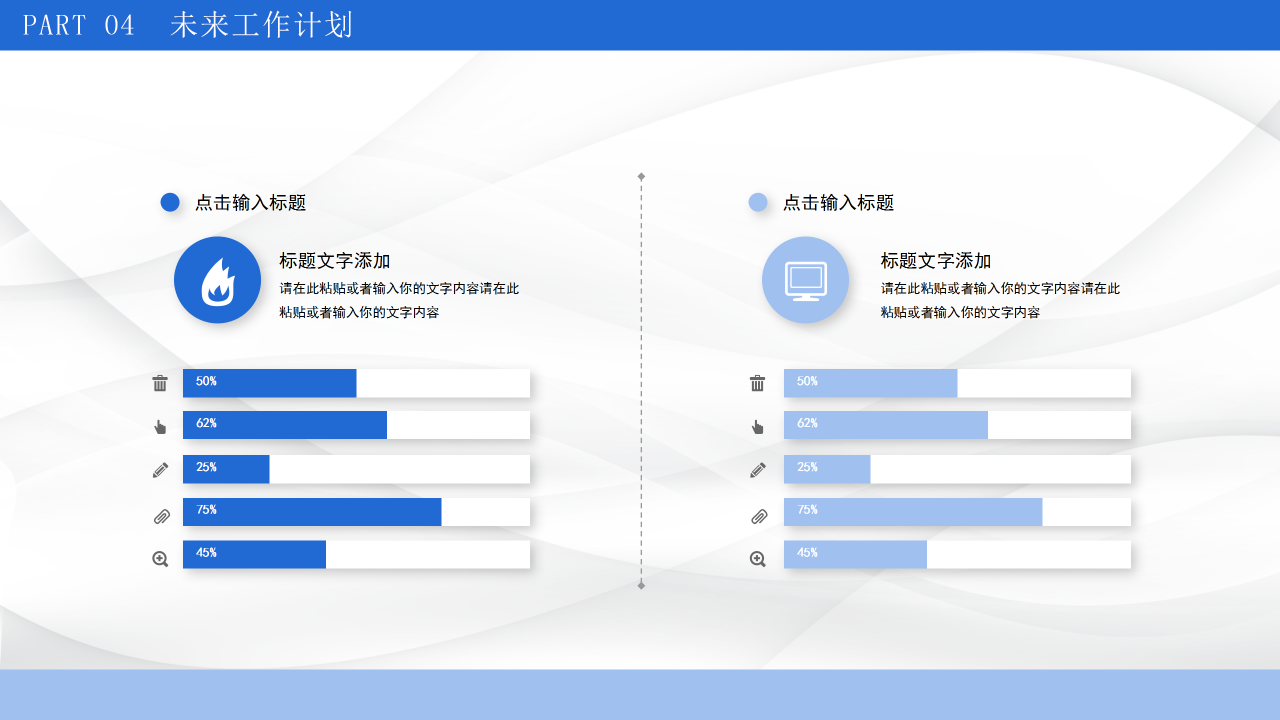This screenshot has width=1280, height=720.
Task: Select the light-blue bullet dot before the right title
Action: 757,202
